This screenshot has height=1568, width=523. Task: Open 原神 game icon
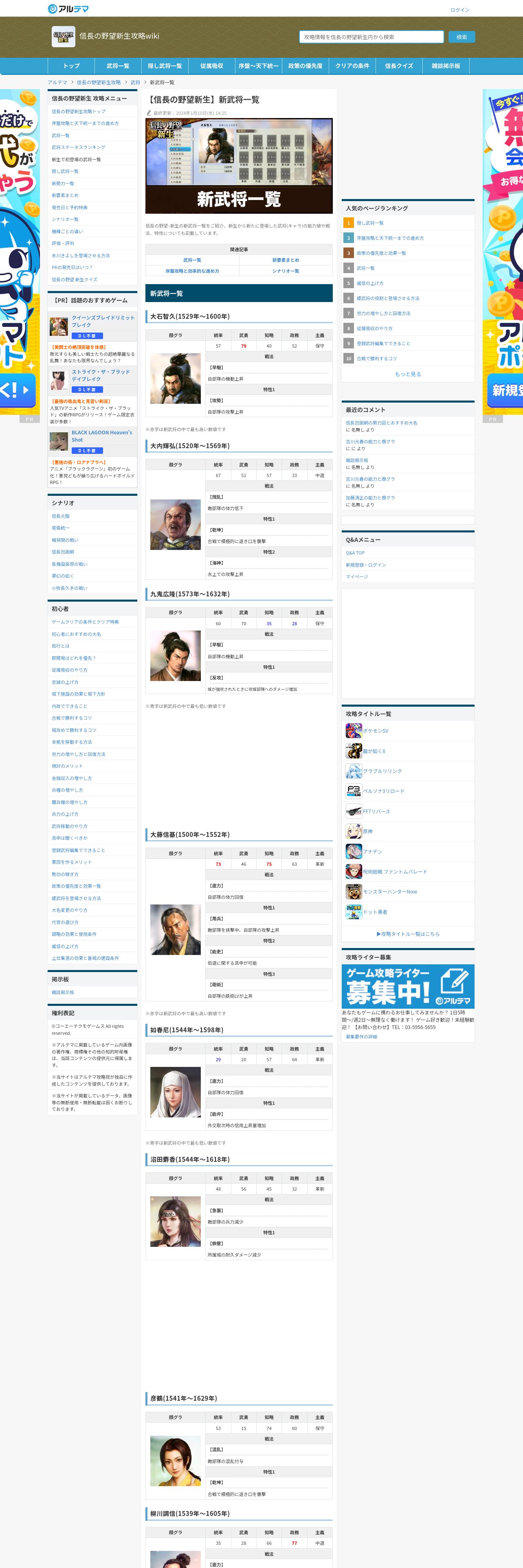[354, 831]
